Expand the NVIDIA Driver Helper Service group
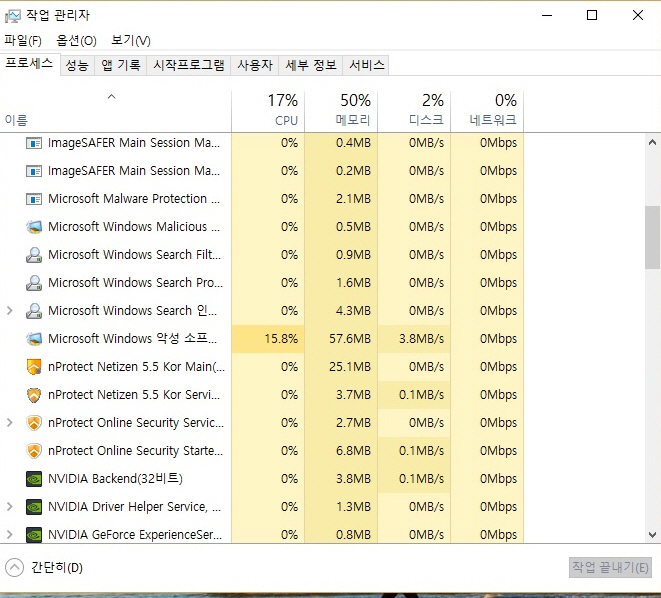 (x=10, y=507)
